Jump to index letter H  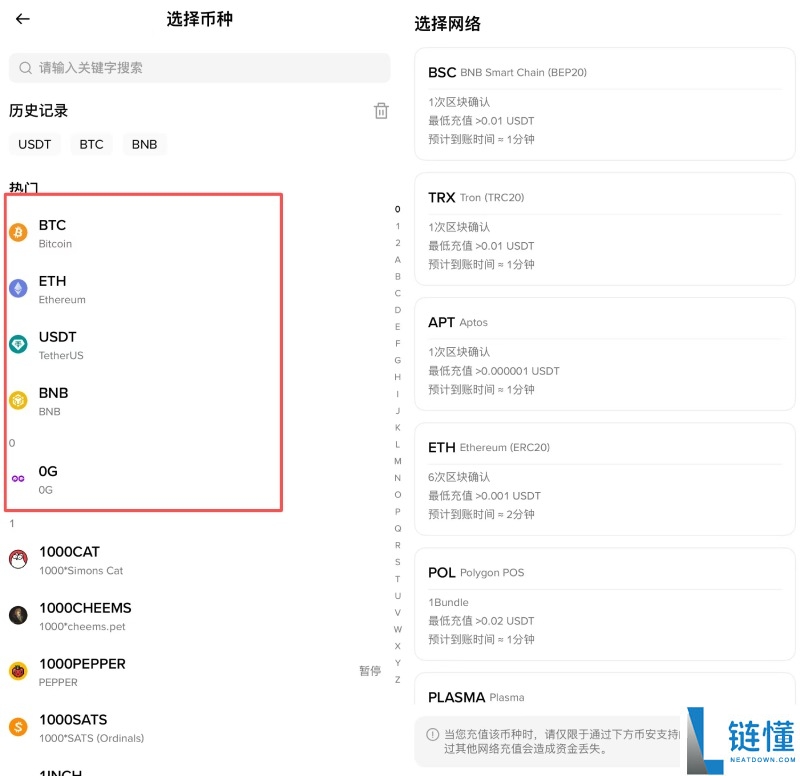click(x=397, y=377)
